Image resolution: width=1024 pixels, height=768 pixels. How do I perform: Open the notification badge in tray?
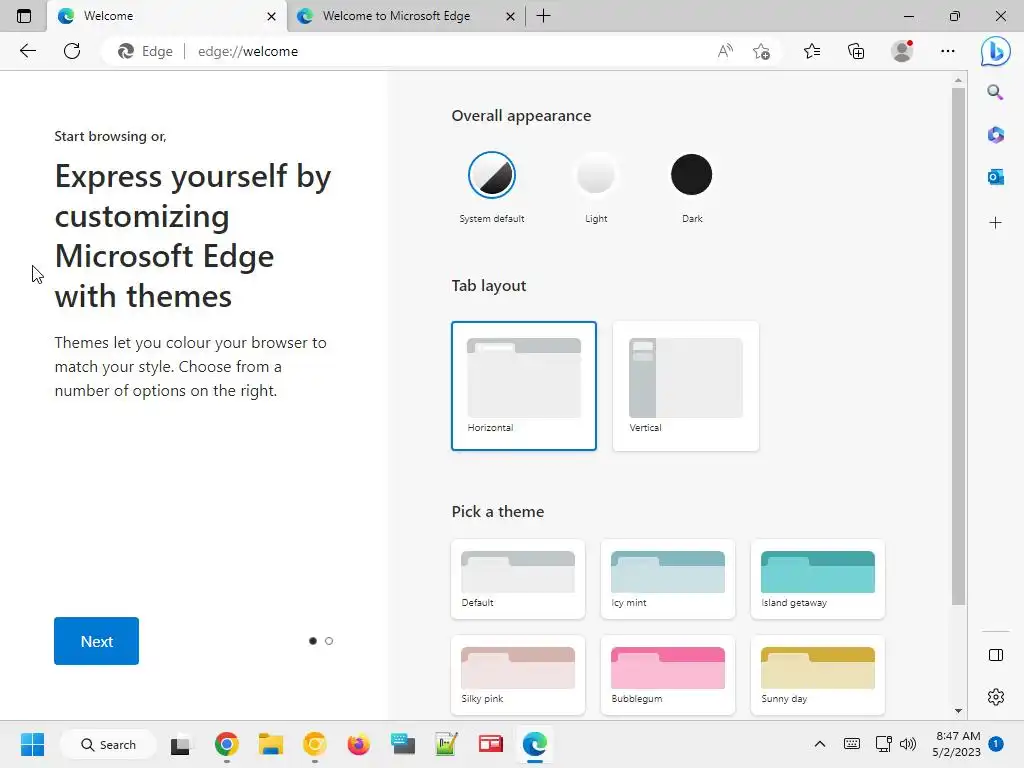pos(996,744)
